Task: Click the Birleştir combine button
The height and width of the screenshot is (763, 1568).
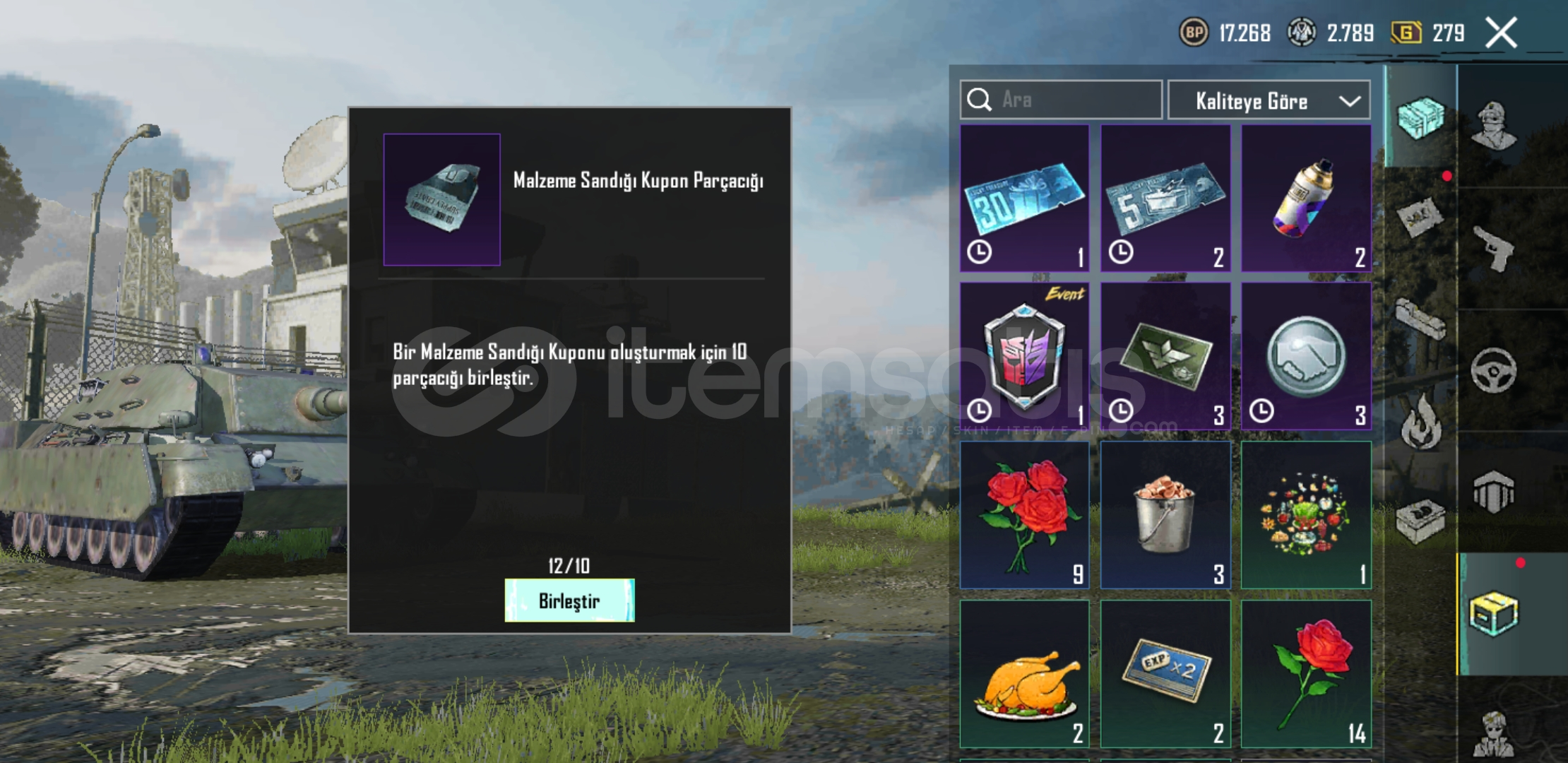Action: coord(569,601)
